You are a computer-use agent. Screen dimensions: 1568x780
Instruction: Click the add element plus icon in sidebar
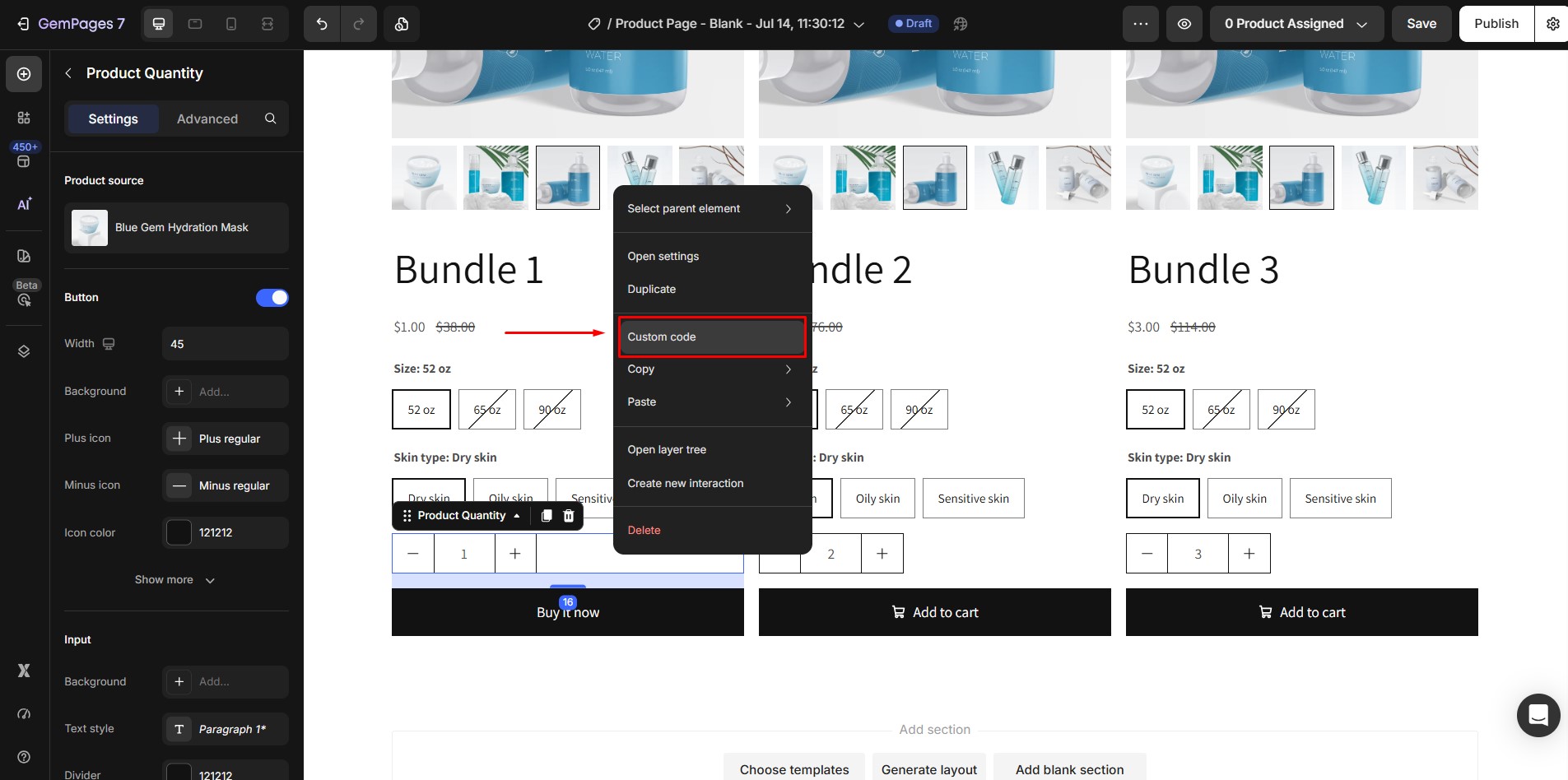[x=24, y=74]
